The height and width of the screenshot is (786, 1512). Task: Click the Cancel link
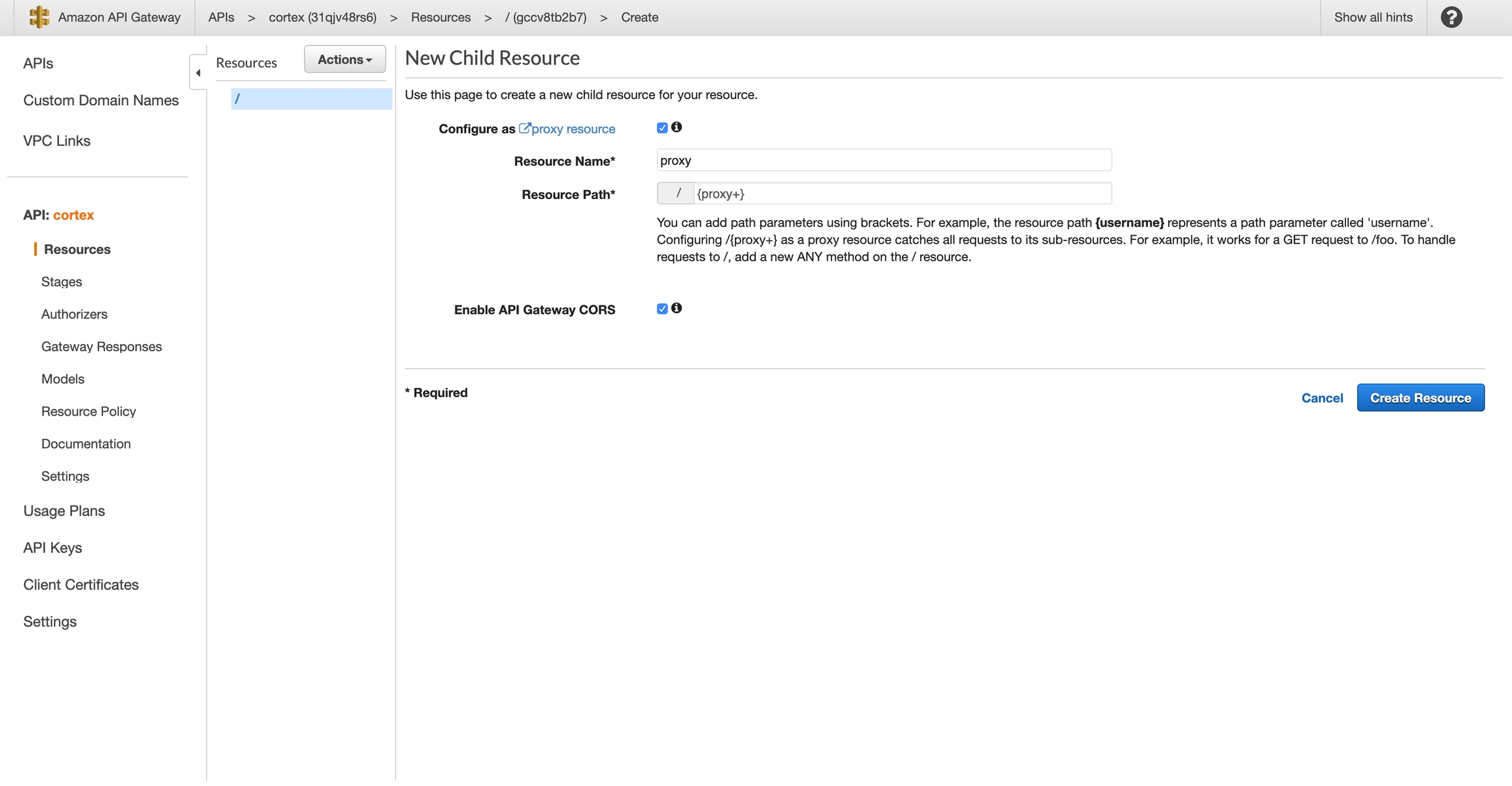(1322, 398)
